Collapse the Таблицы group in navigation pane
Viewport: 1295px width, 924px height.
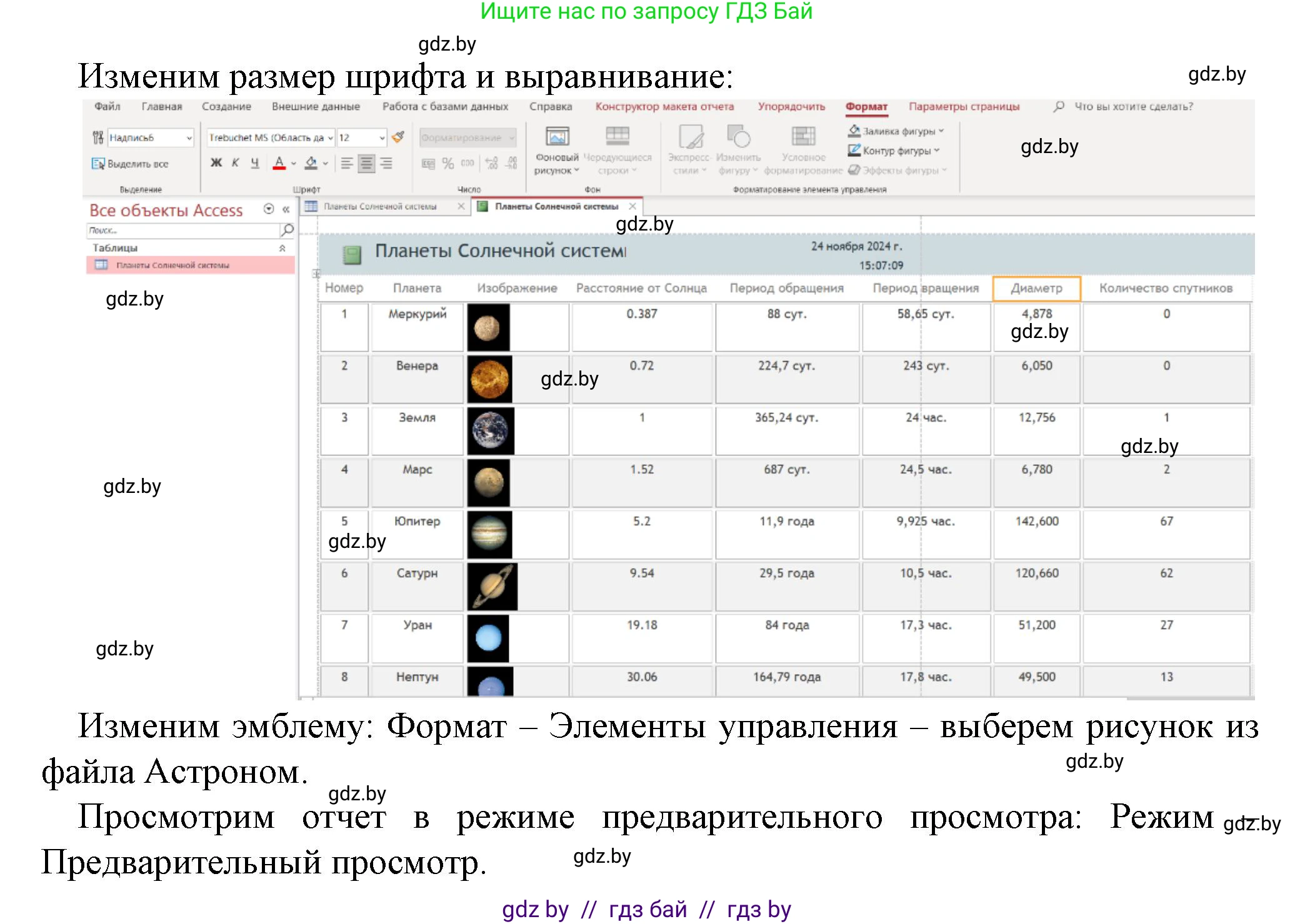pos(282,247)
